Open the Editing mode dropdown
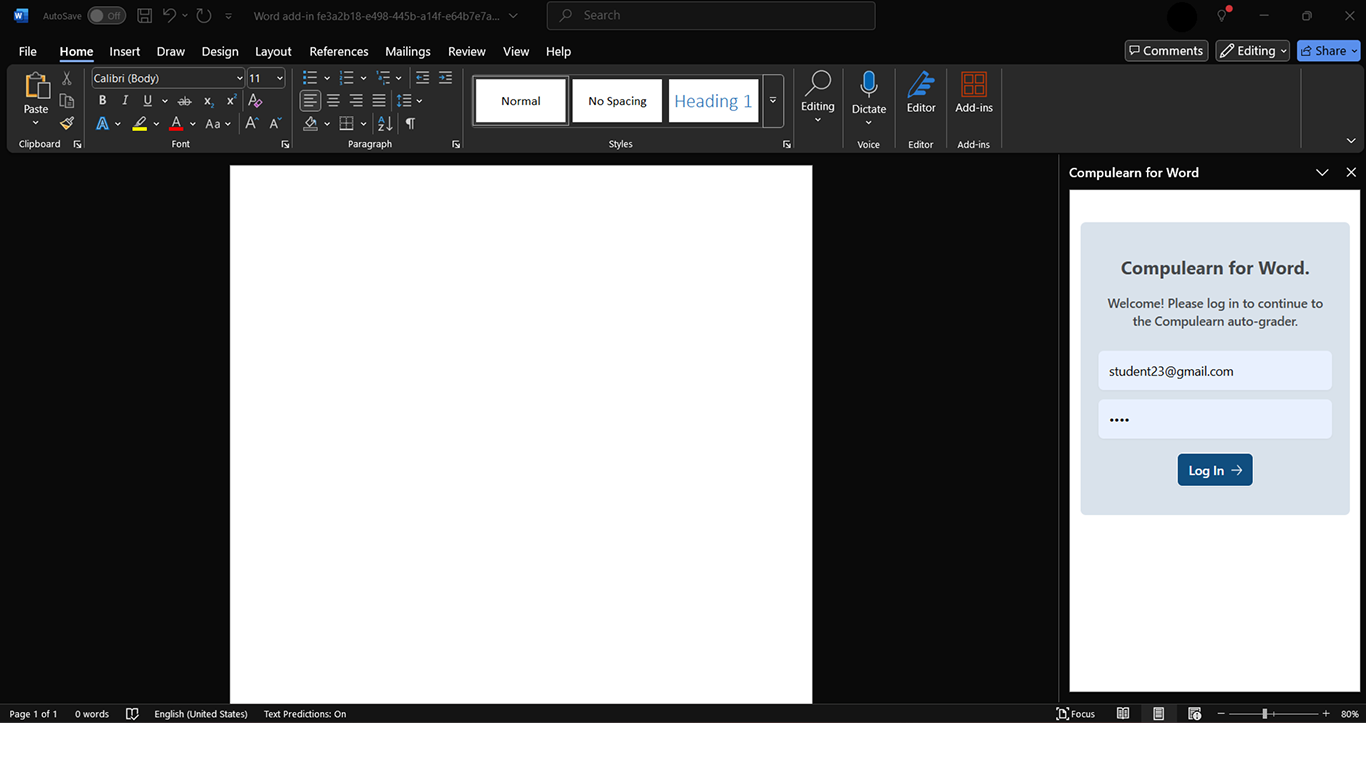This screenshot has width=1366, height=768. [x=1252, y=51]
